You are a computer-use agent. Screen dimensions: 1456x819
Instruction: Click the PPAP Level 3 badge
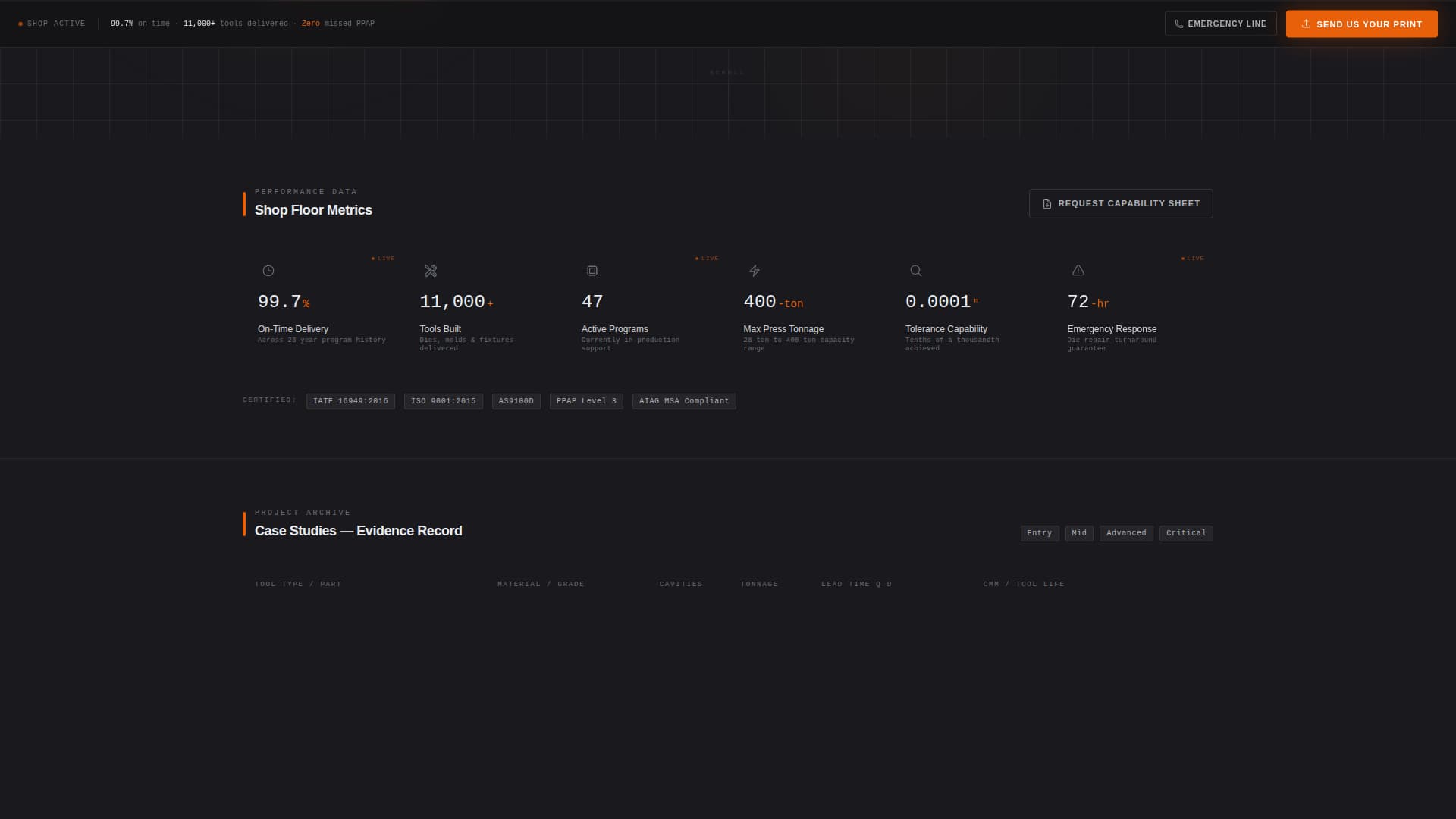click(x=585, y=401)
